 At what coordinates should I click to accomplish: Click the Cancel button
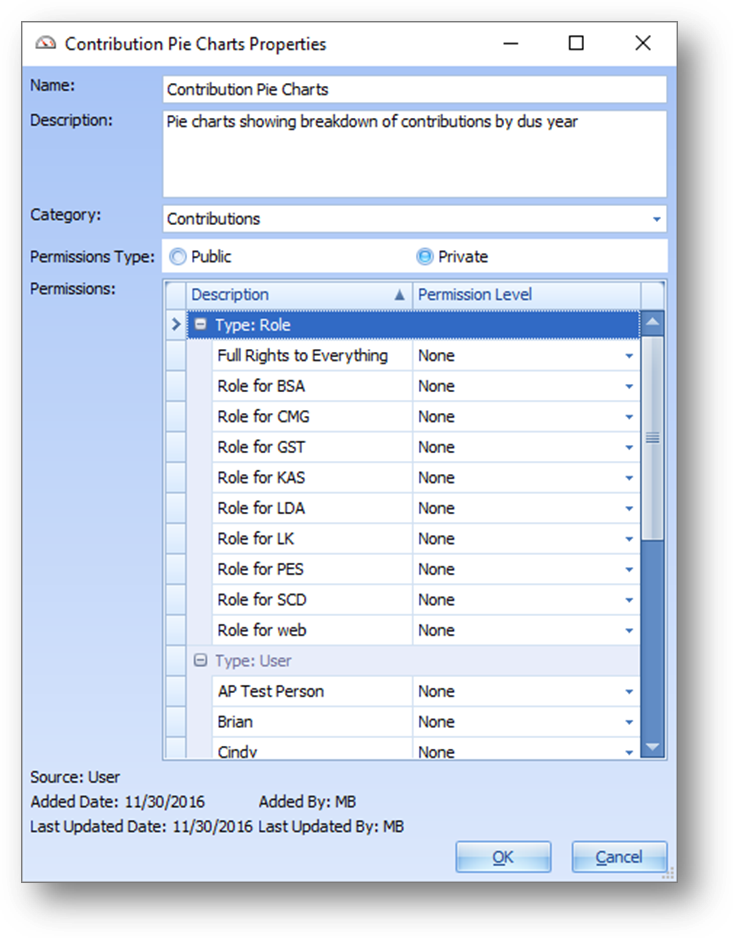[x=619, y=857]
